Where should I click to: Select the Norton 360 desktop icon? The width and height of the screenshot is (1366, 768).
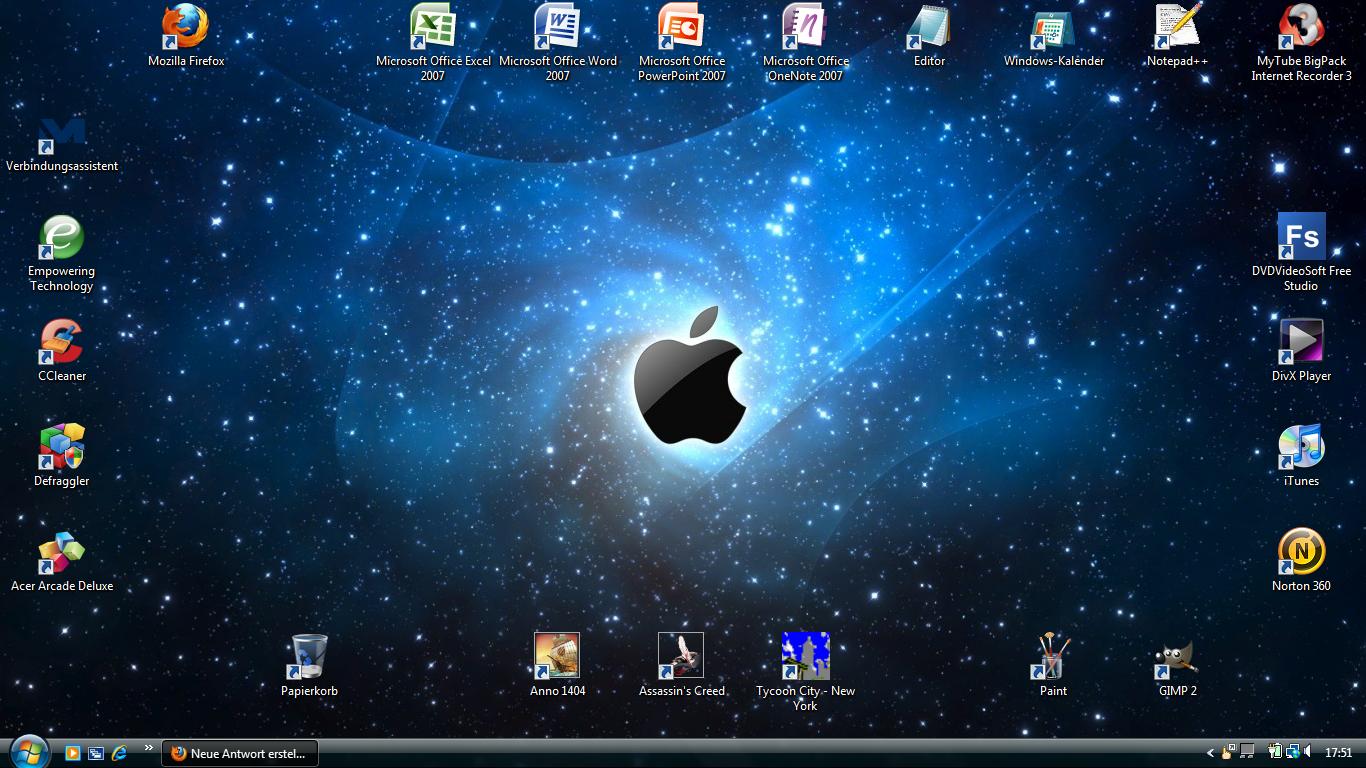(1301, 560)
